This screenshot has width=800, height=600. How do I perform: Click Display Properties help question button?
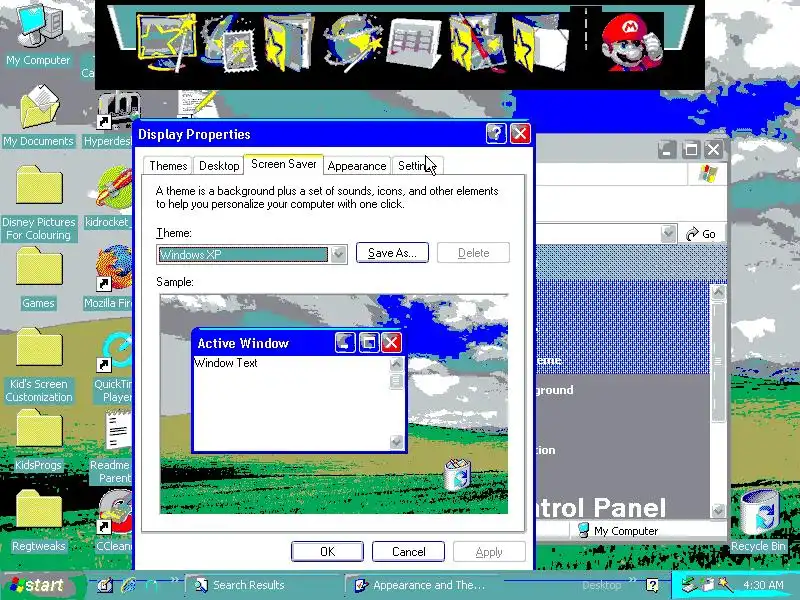pyautogui.click(x=495, y=134)
